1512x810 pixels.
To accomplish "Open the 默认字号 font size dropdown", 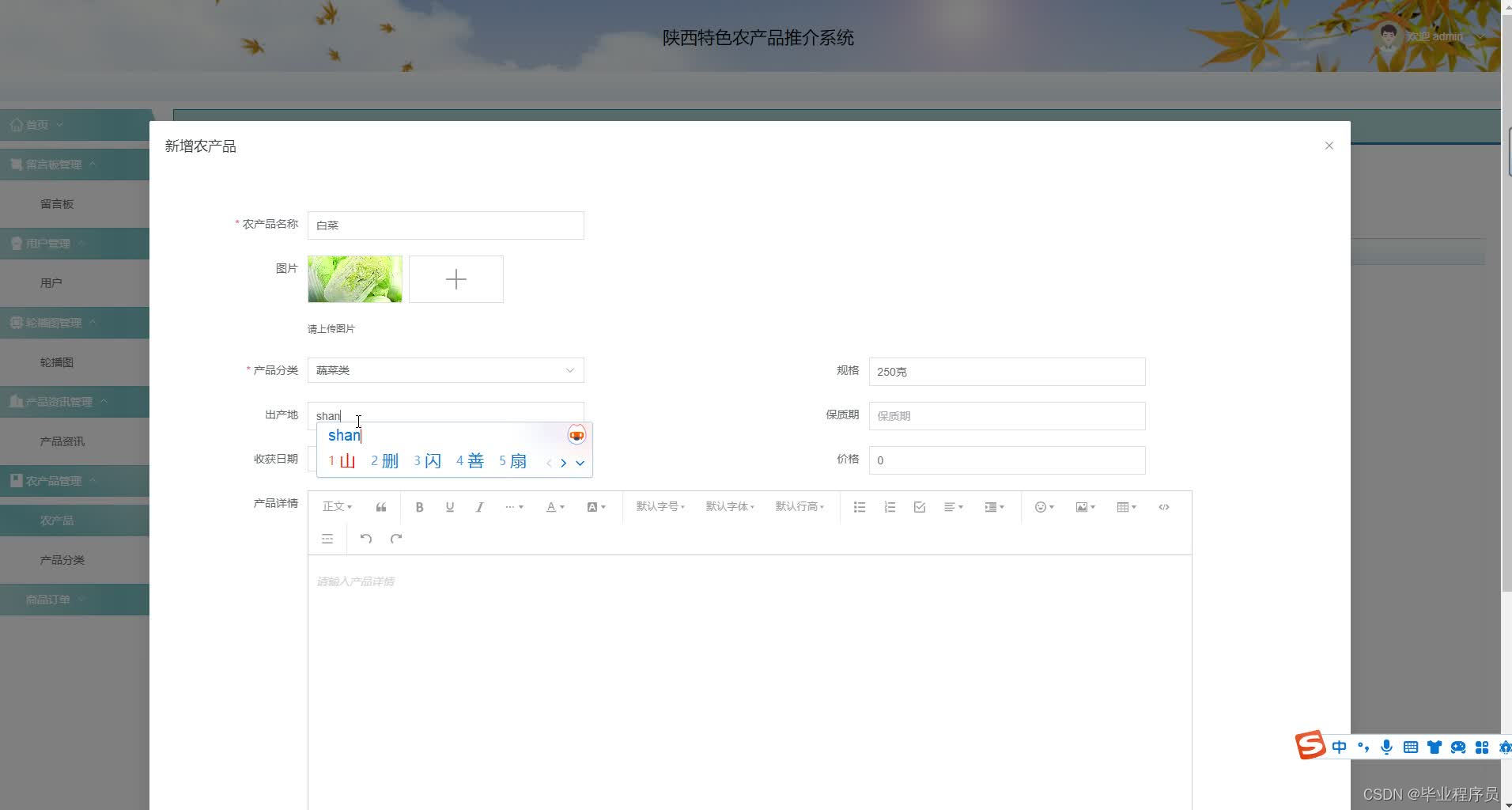I will point(659,506).
